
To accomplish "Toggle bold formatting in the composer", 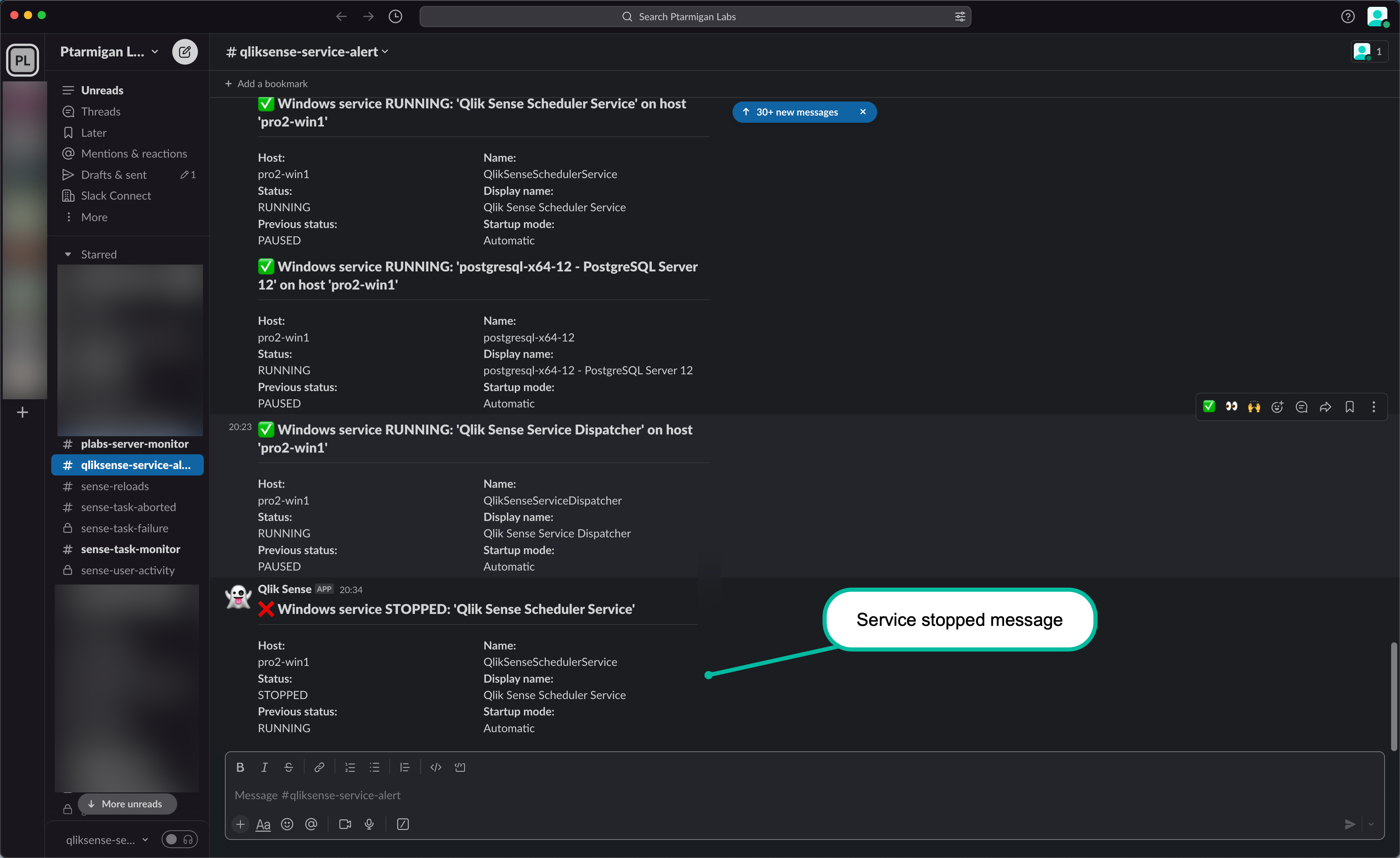I will coord(240,767).
